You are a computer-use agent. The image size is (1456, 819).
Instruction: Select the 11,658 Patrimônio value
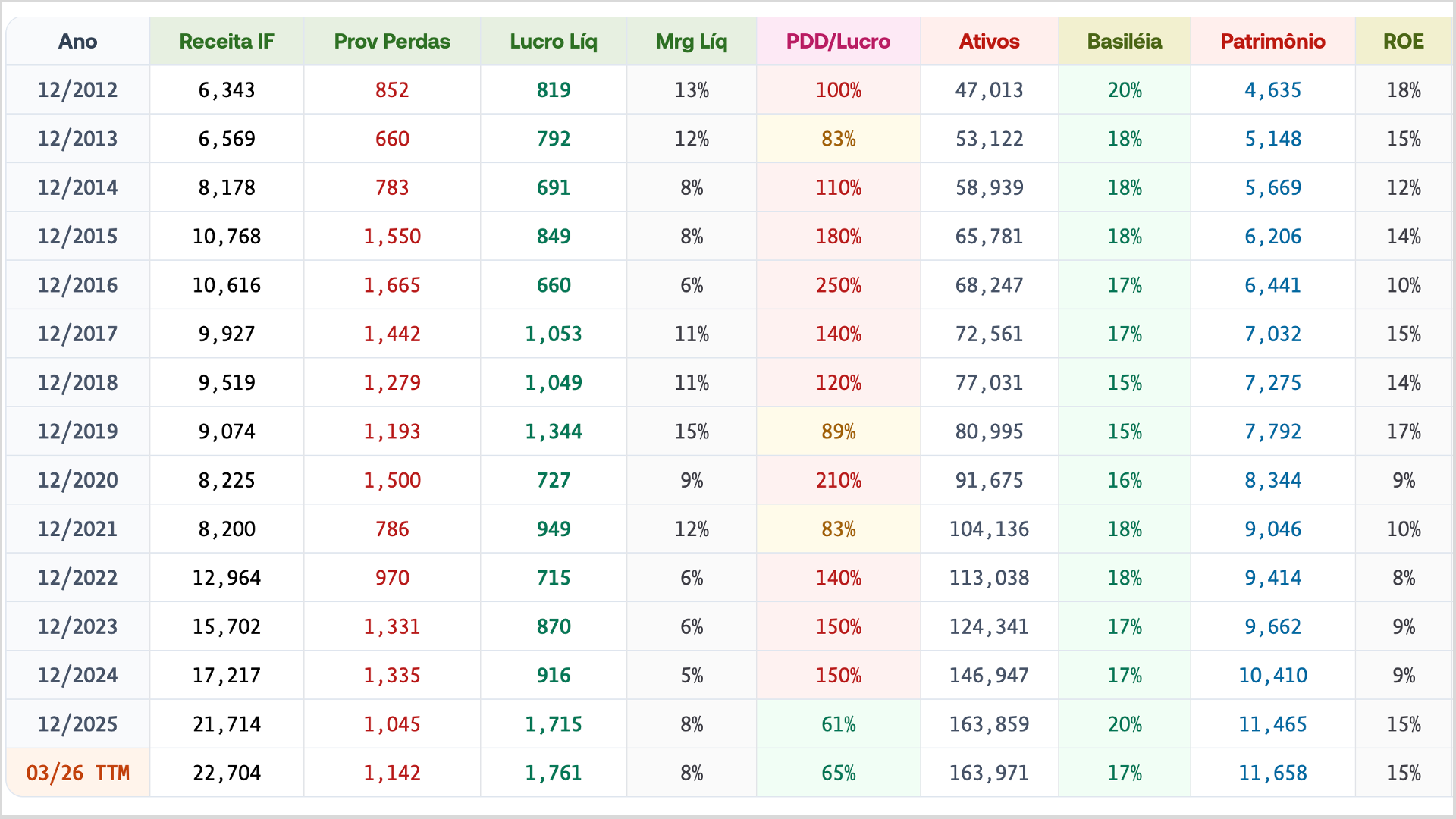(1272, 773)
